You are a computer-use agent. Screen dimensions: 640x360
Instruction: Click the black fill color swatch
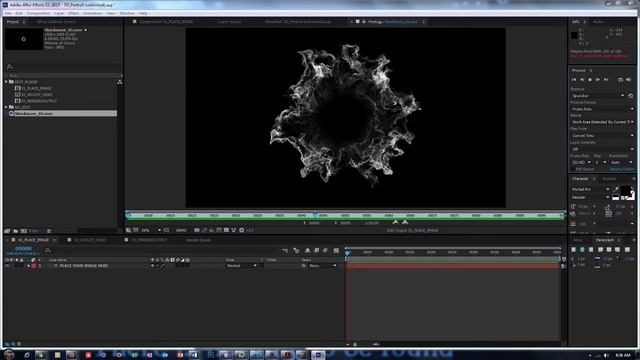click(625, 191)
